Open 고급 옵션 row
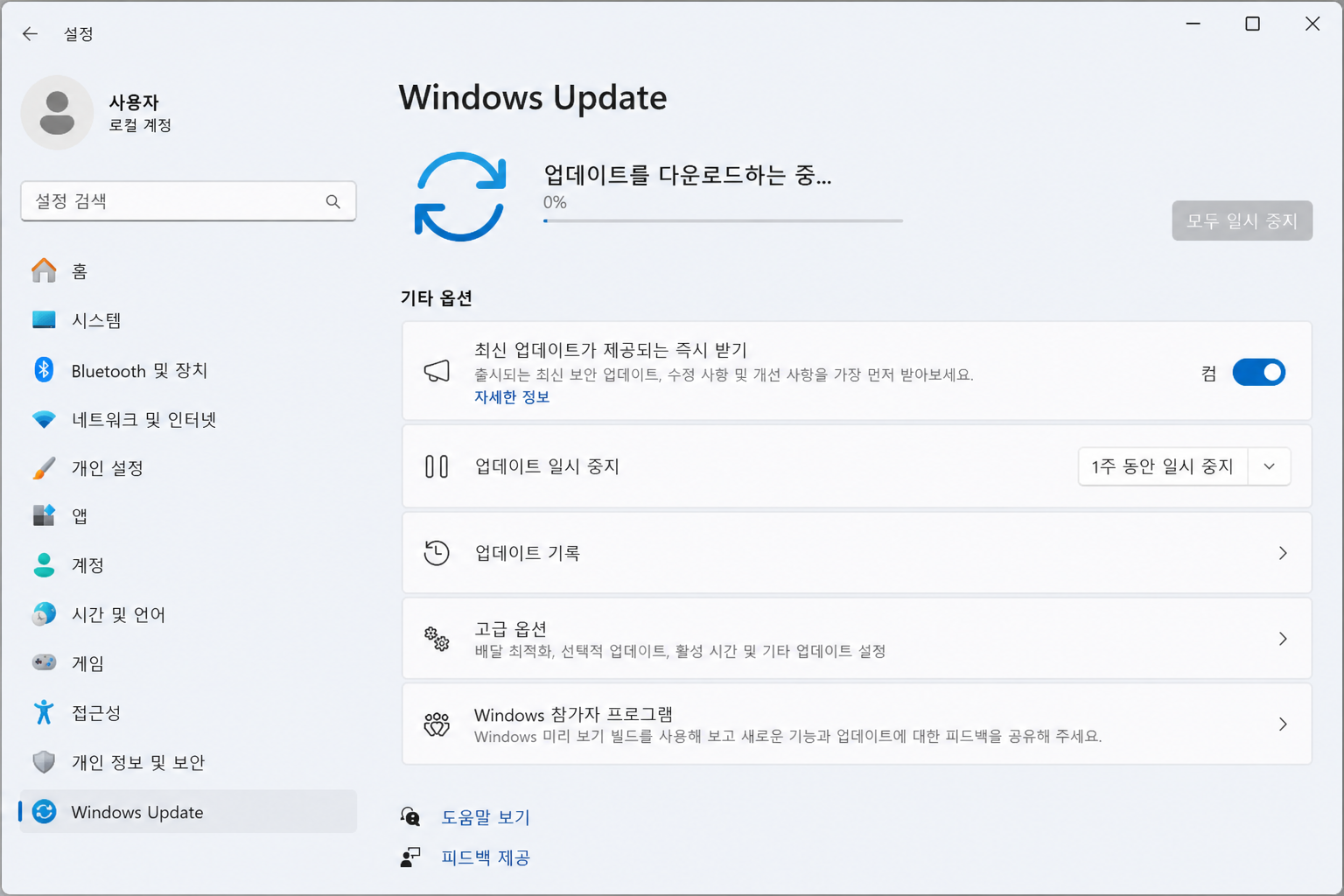The width and height of the screenshot is (1344, 896). click(857, 639)
